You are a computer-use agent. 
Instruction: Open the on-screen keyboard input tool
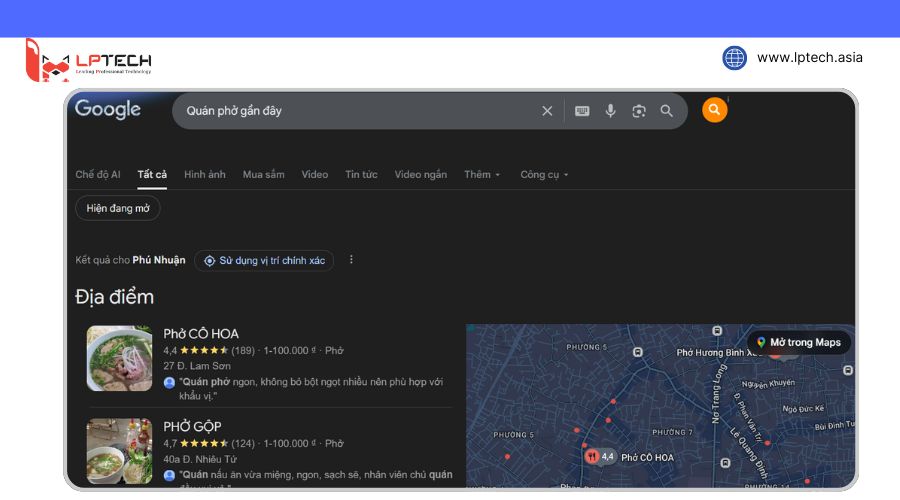tap(582, 111)
